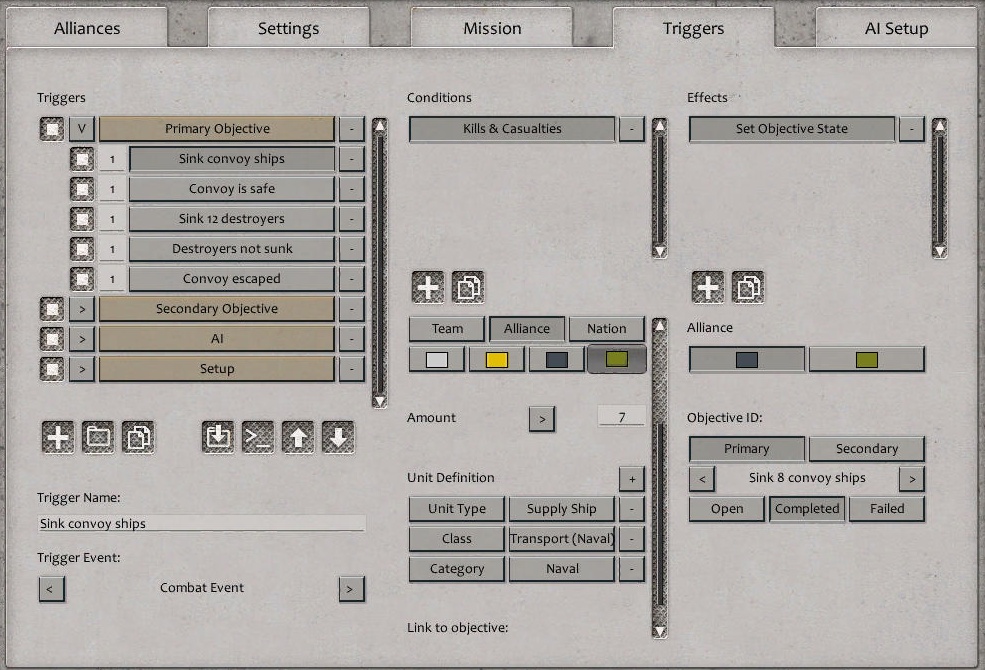Remove the AI trigger group
The image size is (985, 670).
352,339
